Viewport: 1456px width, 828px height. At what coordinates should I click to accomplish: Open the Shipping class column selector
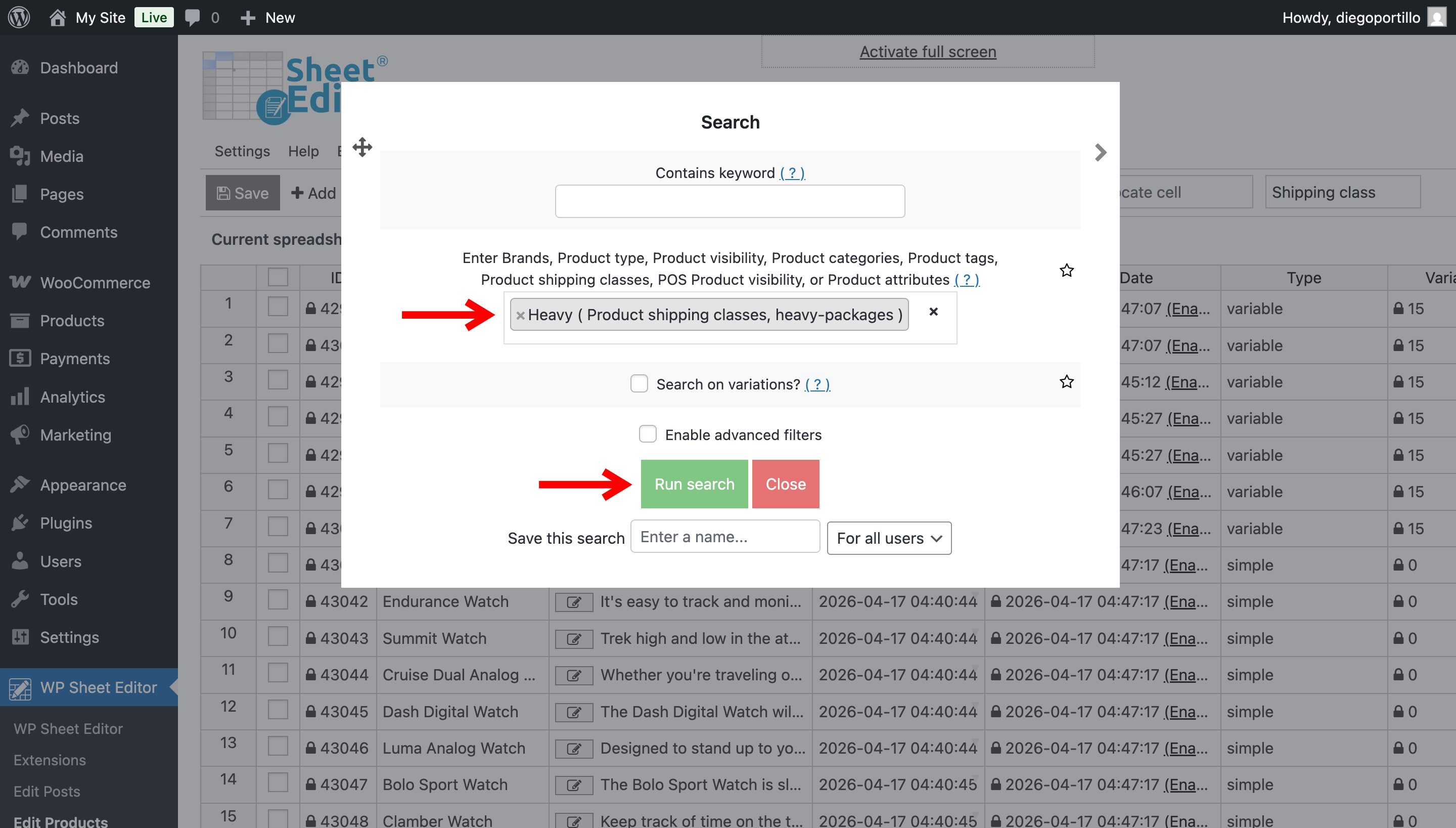(1342, 192)
